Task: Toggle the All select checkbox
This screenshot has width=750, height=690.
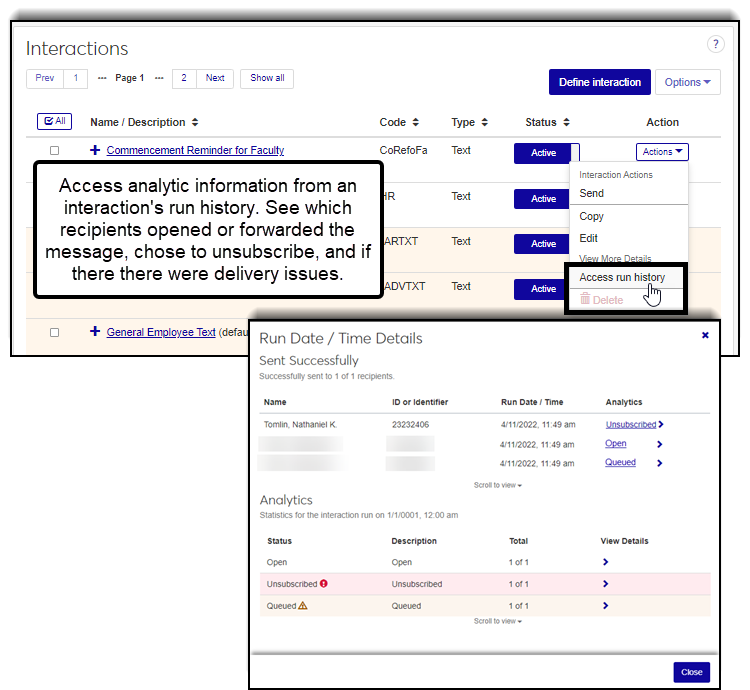Action: coord(54,121)
